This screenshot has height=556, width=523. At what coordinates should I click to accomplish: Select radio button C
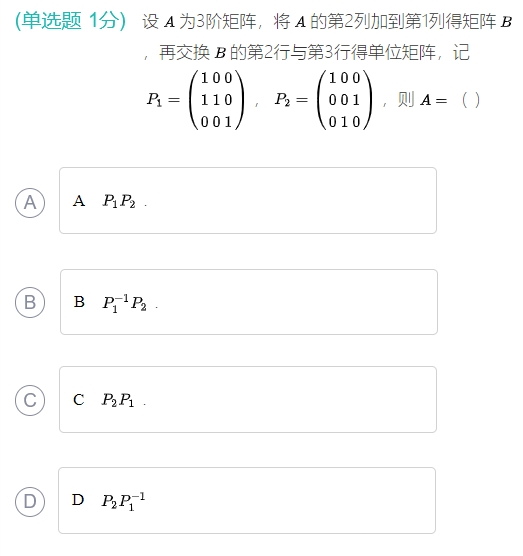tap(30, 400)
